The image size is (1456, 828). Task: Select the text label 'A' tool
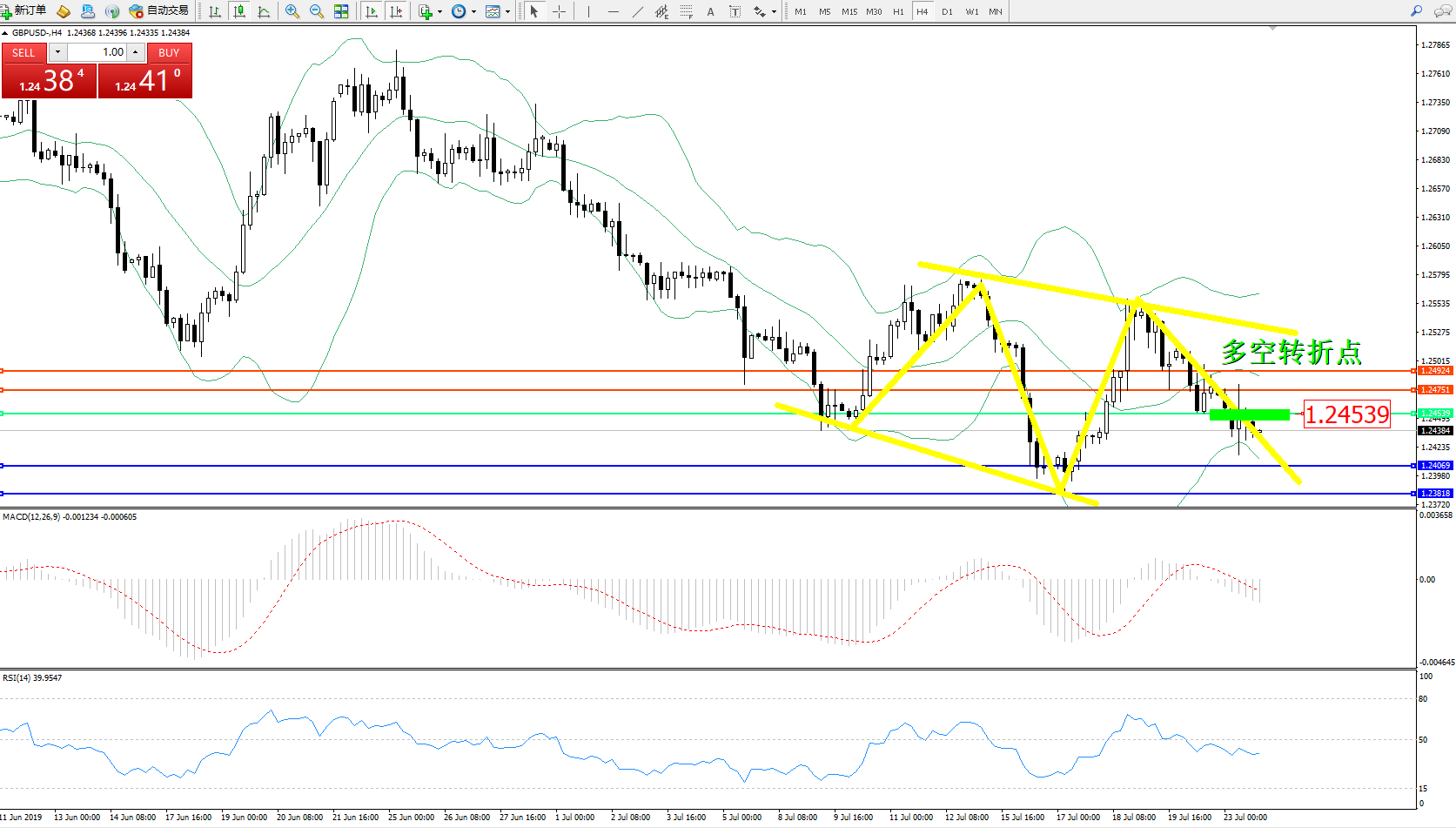(710, 11)
